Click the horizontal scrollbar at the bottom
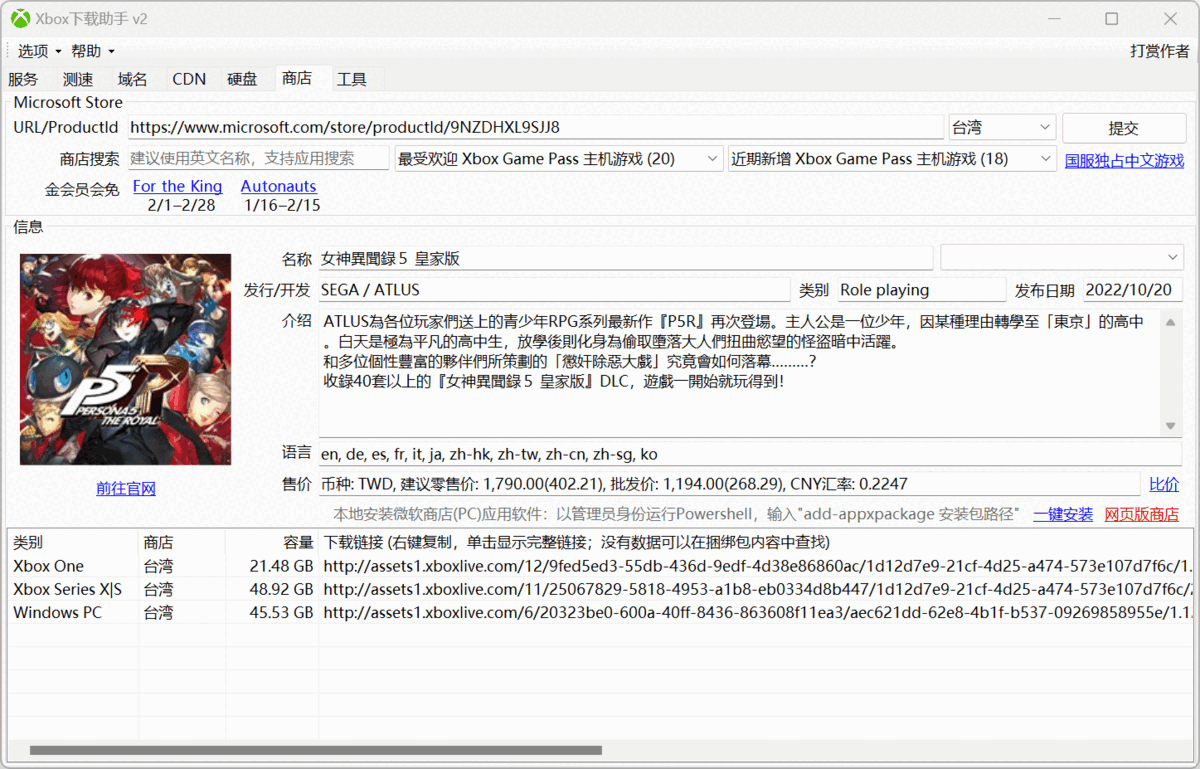 click(x=316, y=750)
